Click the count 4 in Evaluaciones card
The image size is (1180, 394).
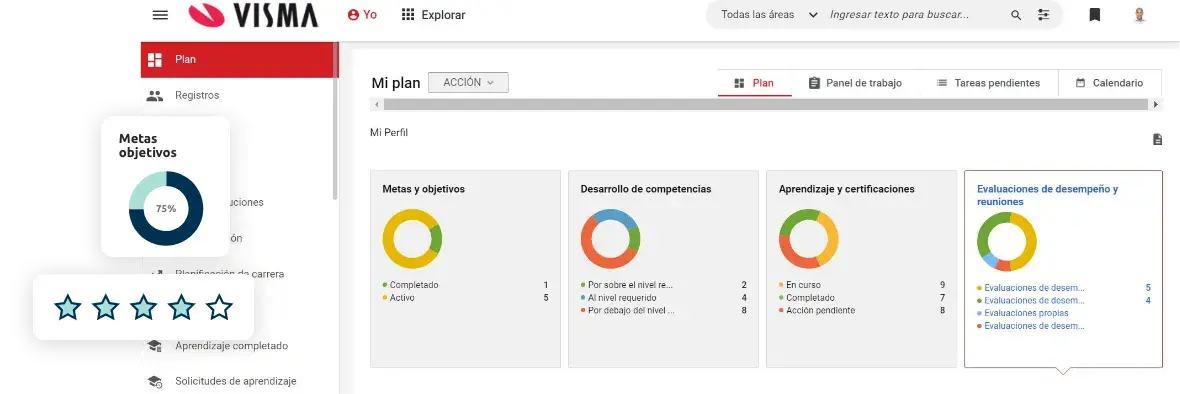tap(1148, 300)
